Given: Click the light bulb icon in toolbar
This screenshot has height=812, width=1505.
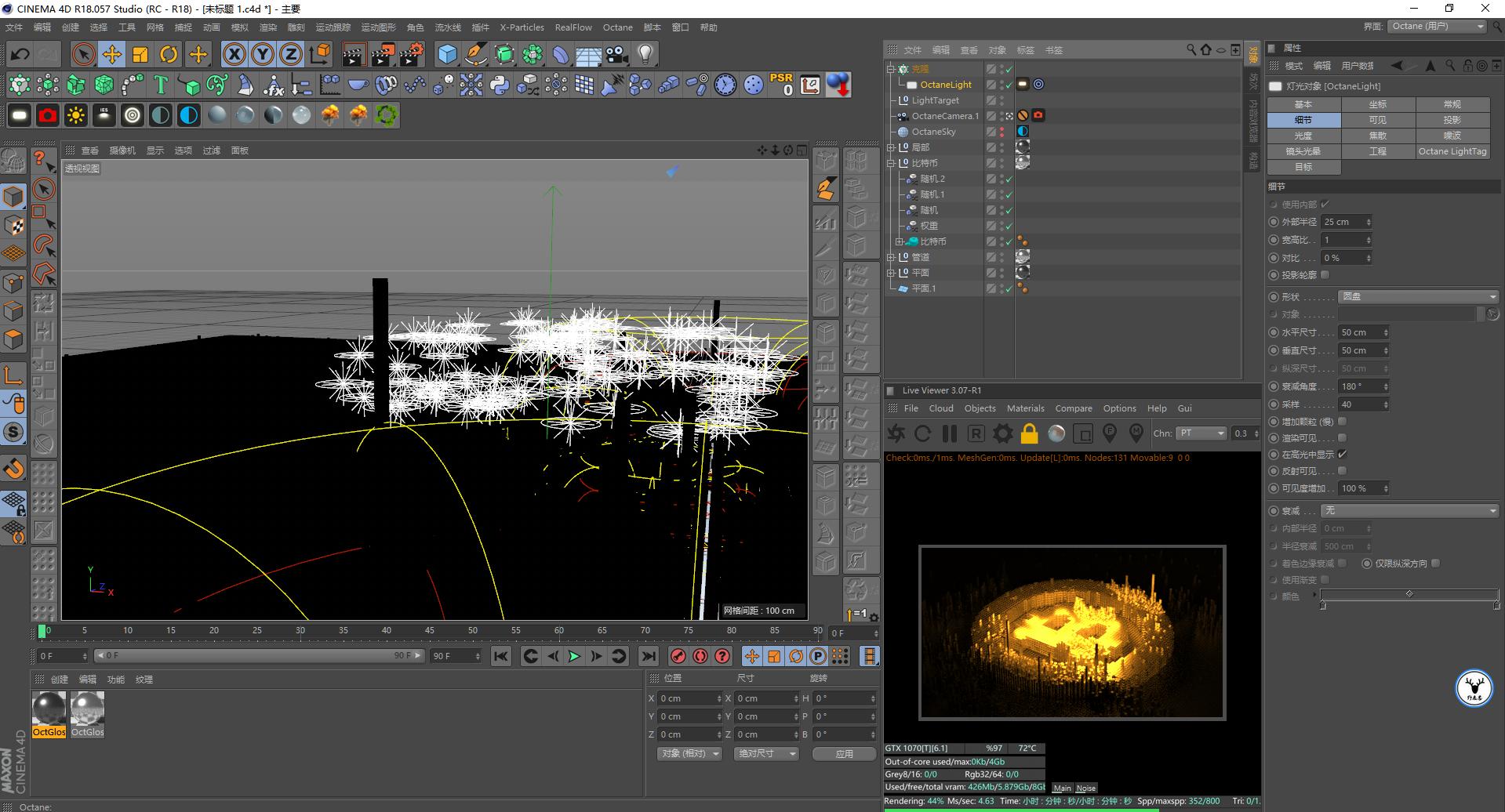Looking at the screenshot, I should click(x=645, y=54).
